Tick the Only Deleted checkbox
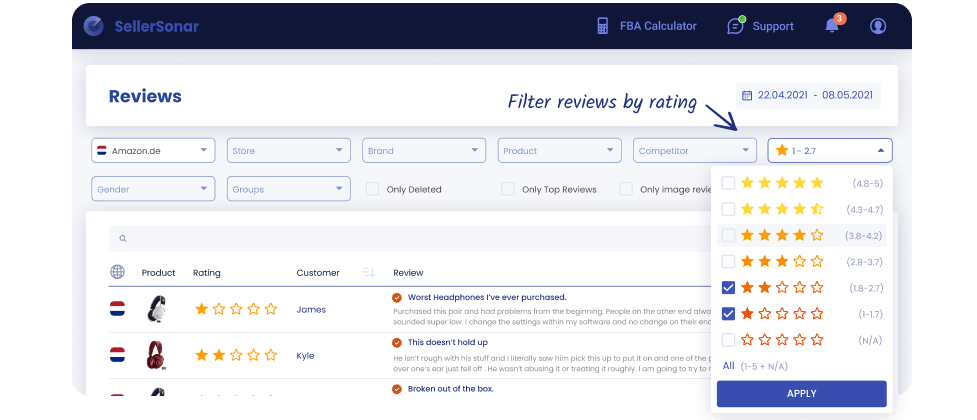 pos(372,189)
